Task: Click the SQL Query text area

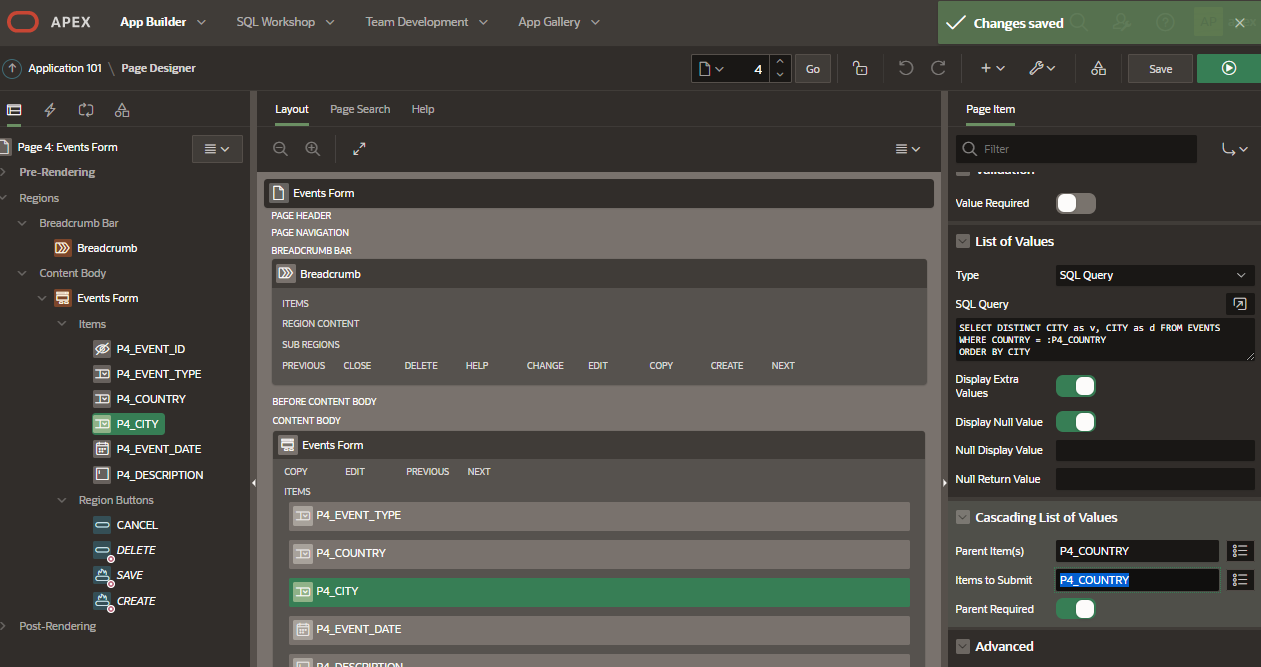Action: pos(1105,340)
